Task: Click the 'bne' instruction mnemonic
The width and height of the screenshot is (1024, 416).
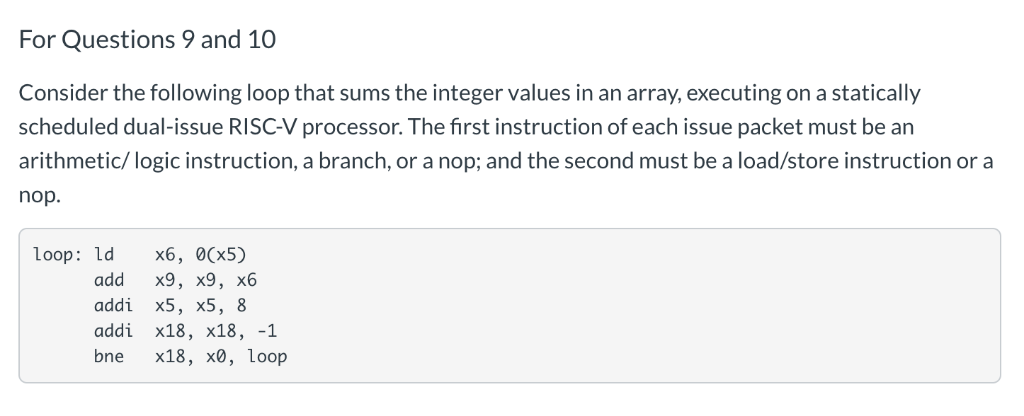Action: pos(109,357)
